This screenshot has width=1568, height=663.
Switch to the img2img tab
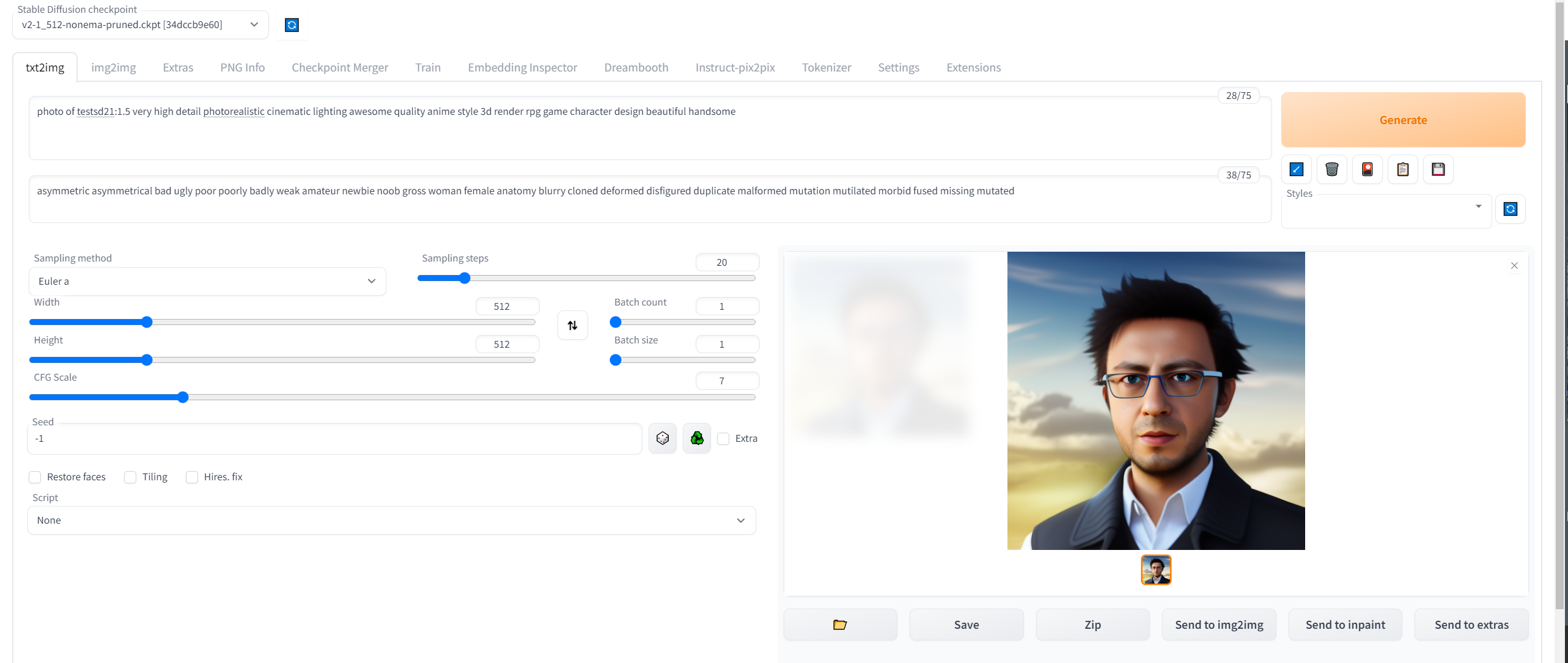113,67
